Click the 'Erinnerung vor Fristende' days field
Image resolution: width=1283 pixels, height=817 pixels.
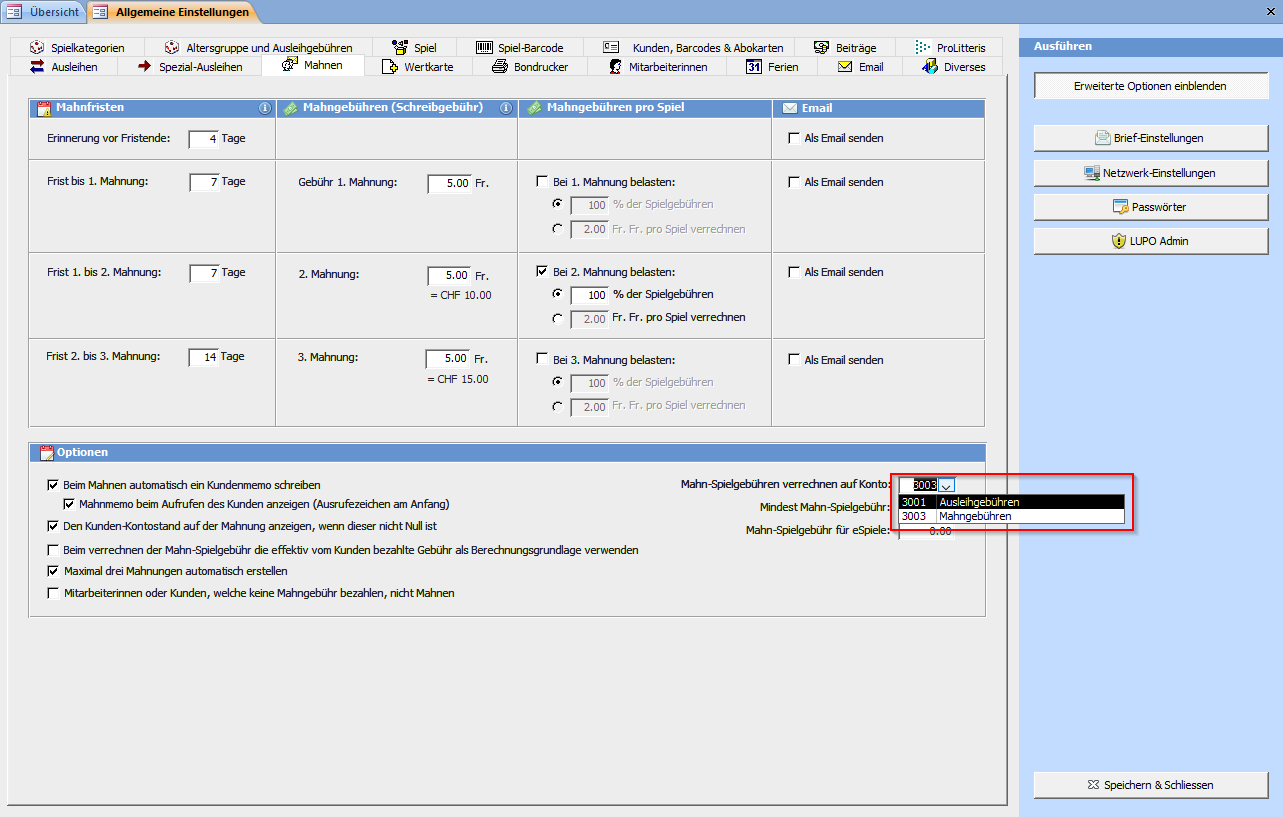(x=203, y=139)
